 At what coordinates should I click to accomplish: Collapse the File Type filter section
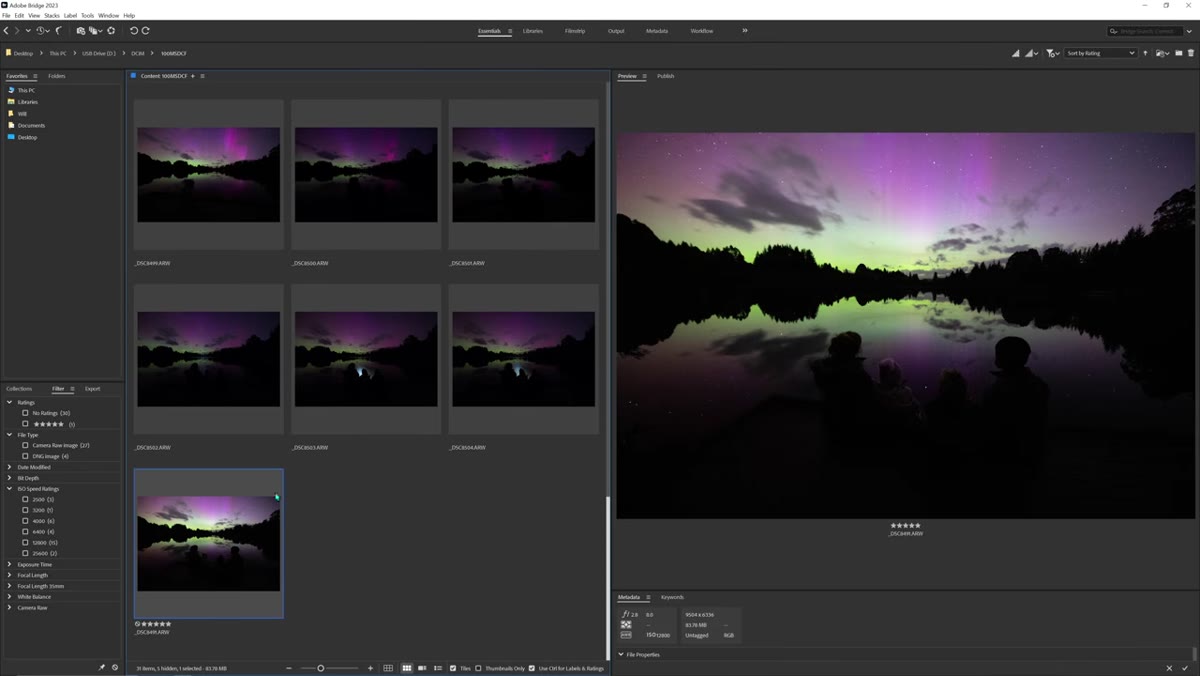(10, 435)
